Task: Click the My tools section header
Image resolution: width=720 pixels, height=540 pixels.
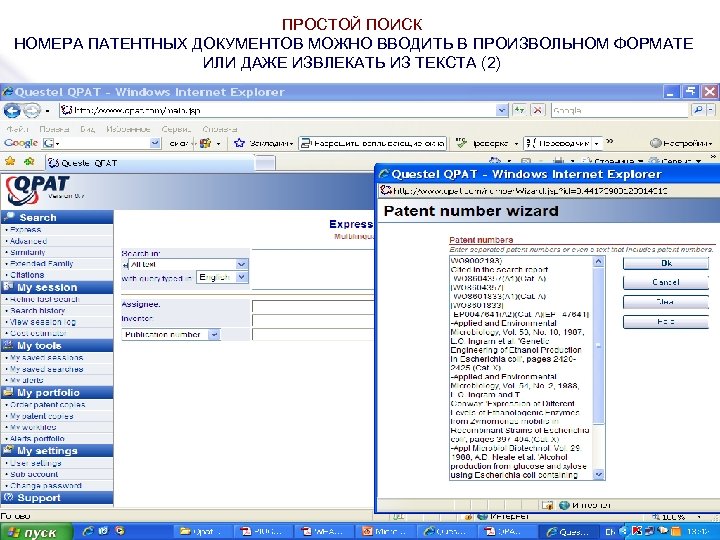Action: (57, 346)
